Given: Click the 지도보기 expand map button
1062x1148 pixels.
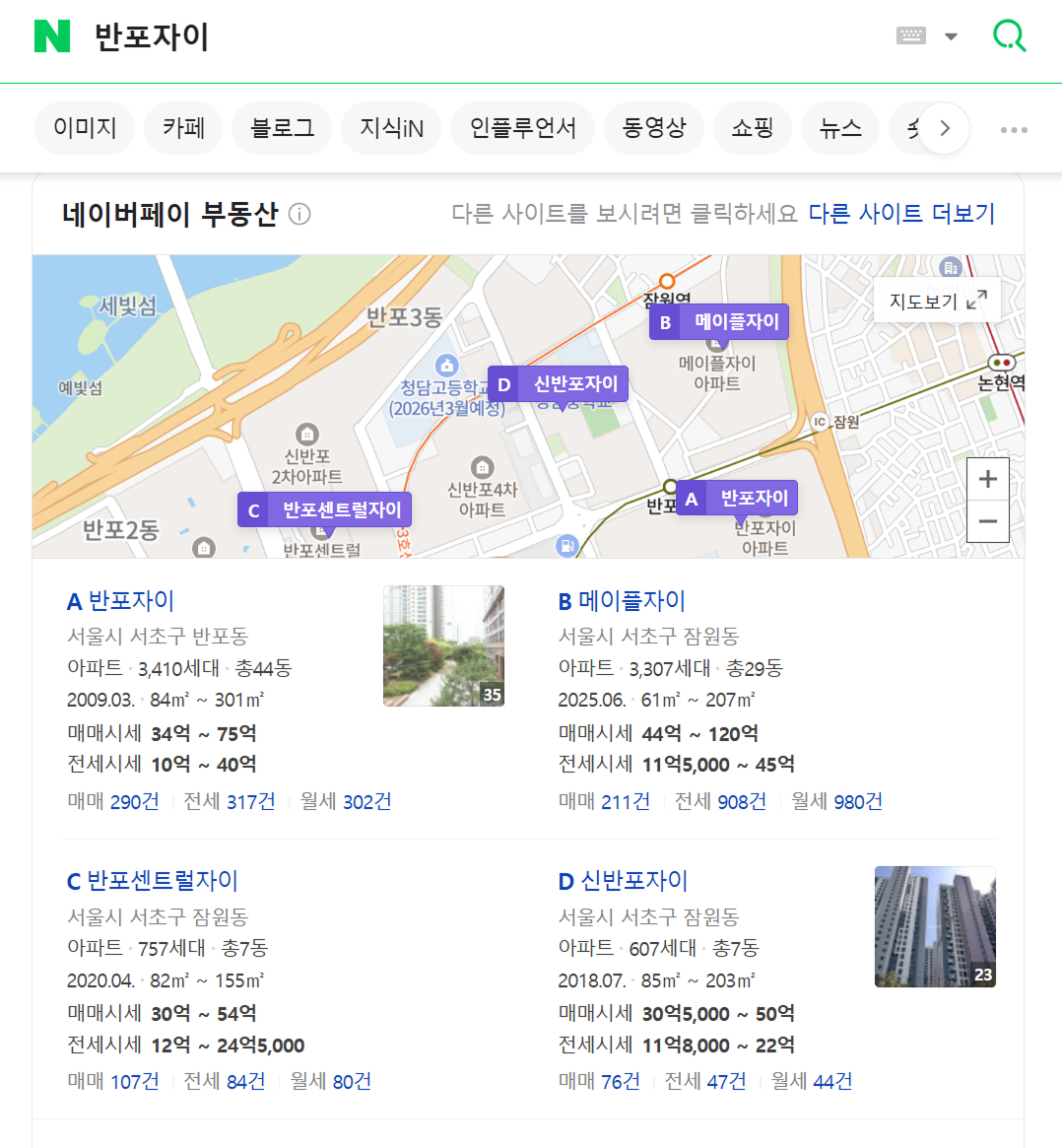Looking at the screenshot, I should coord(938,301).
